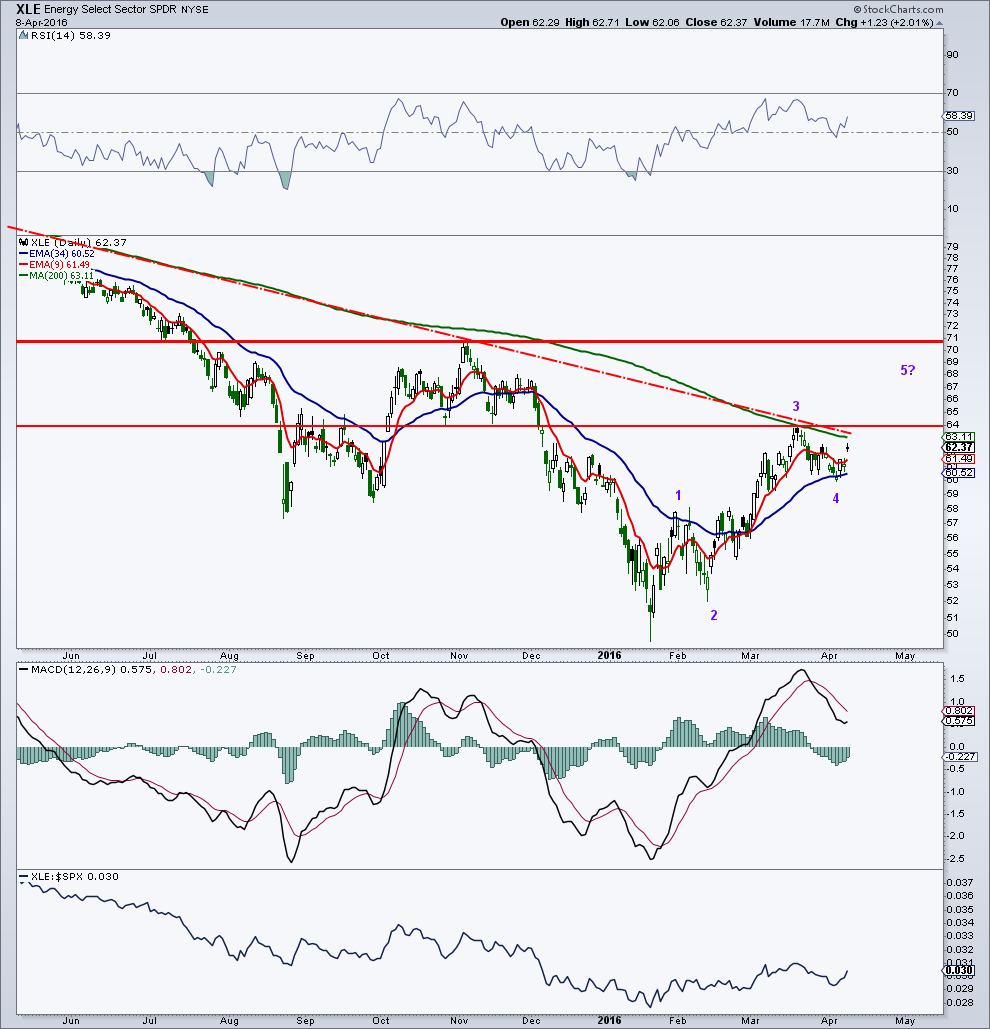Click the 5? projected wave label
The height and width of the screenshot is (1029, 990).
[907, 370]
